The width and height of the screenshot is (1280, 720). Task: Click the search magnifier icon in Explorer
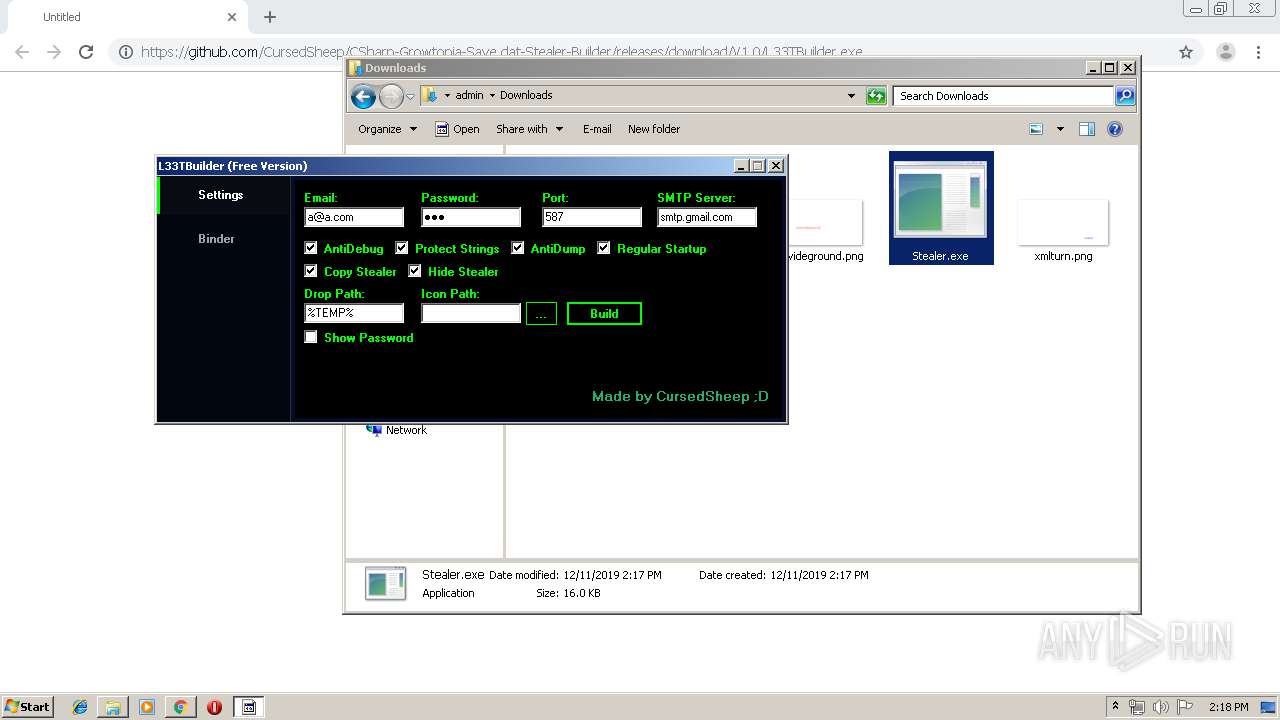[x=1125, y=96]
